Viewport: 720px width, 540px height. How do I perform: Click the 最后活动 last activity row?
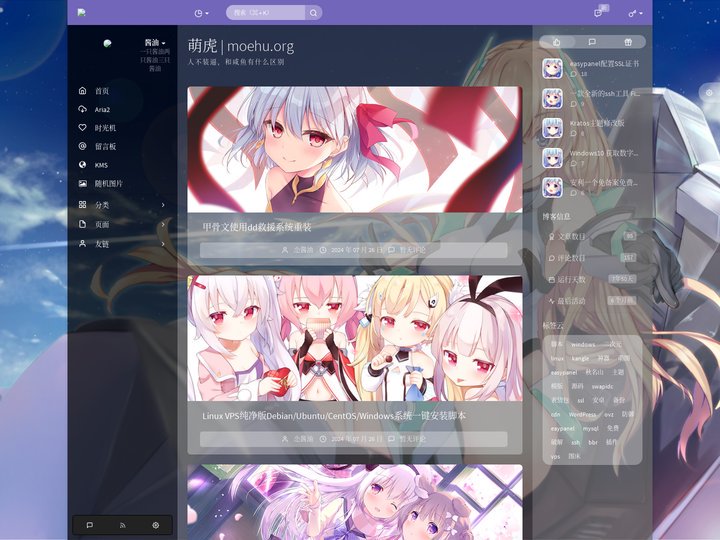click(592, 301)
